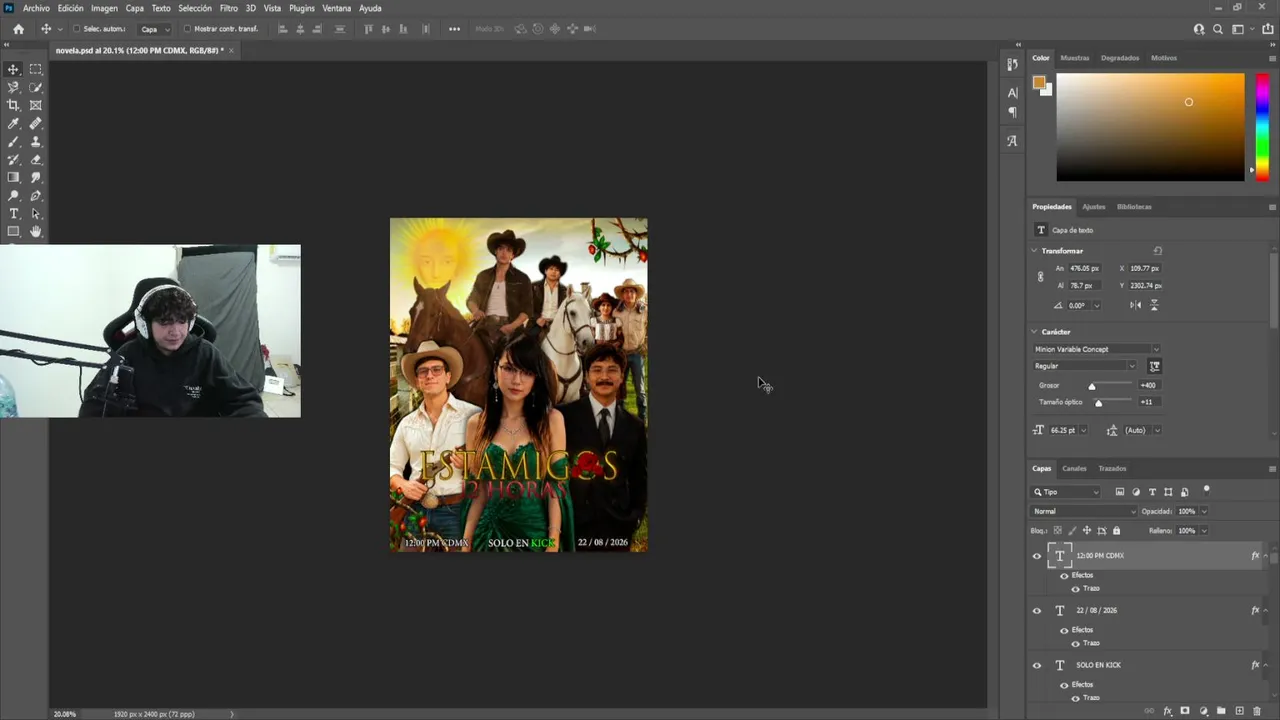Screen dimensions: 1280x720
Task: Adjust the Tamaño óptico slider handle
Action: click(1098, 403)
